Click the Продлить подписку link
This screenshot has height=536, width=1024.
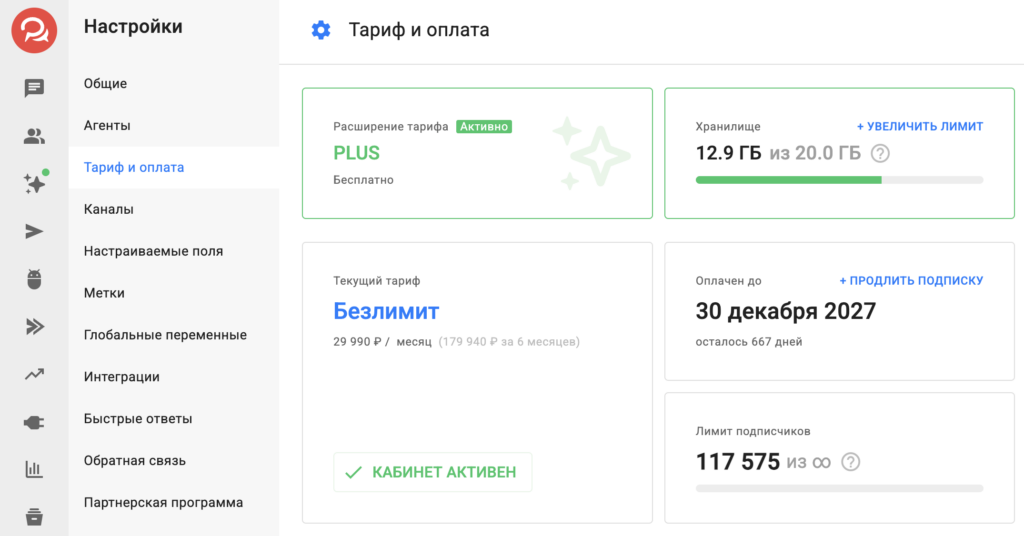point(911,281)
